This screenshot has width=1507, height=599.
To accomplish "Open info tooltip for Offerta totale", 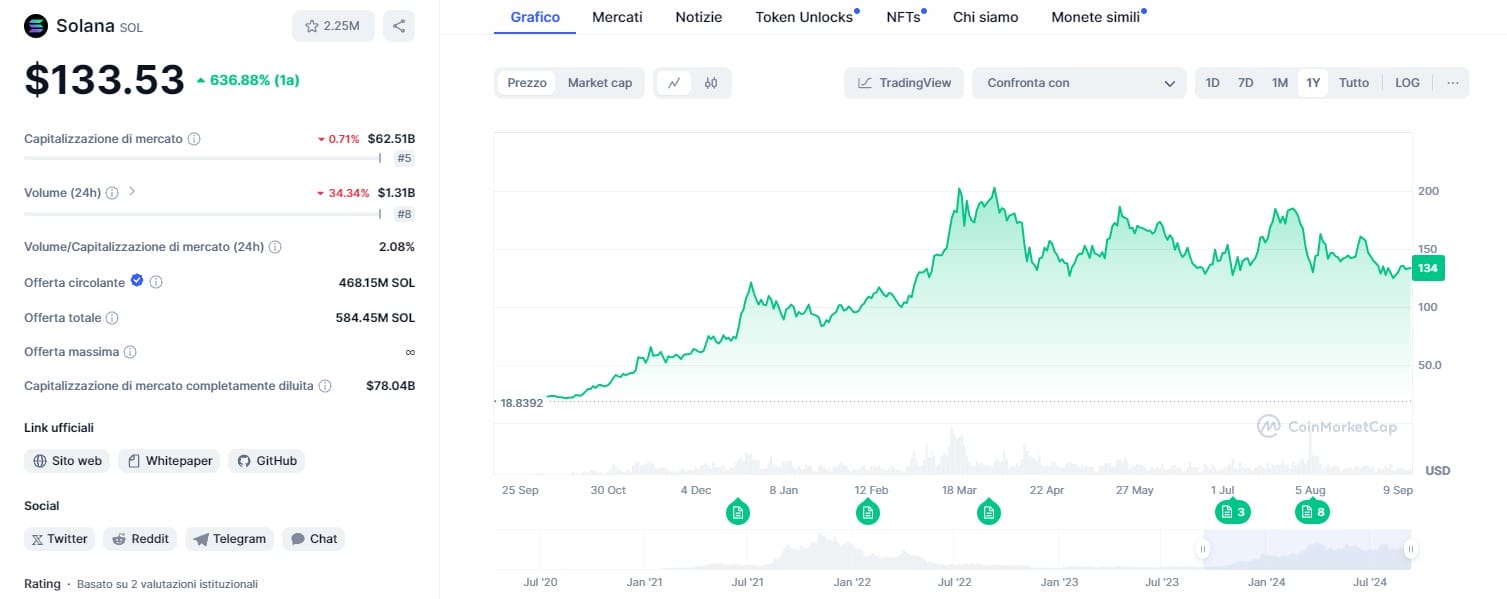I will pyautogui.click(x=112, y=318).
